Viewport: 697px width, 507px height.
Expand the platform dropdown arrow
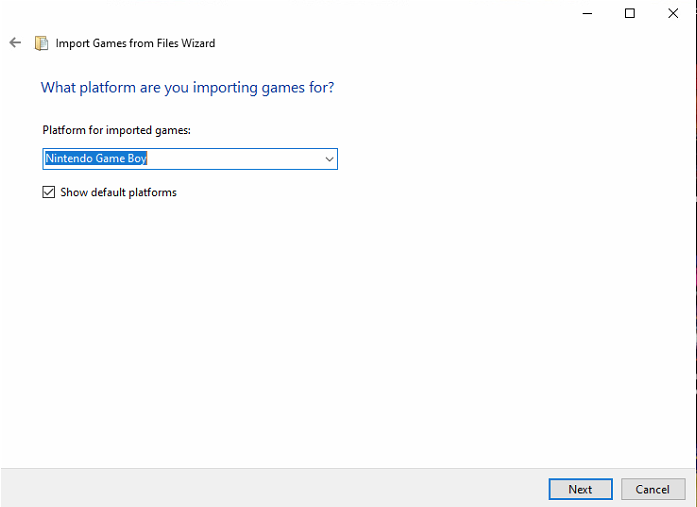[x=329, y=159]
